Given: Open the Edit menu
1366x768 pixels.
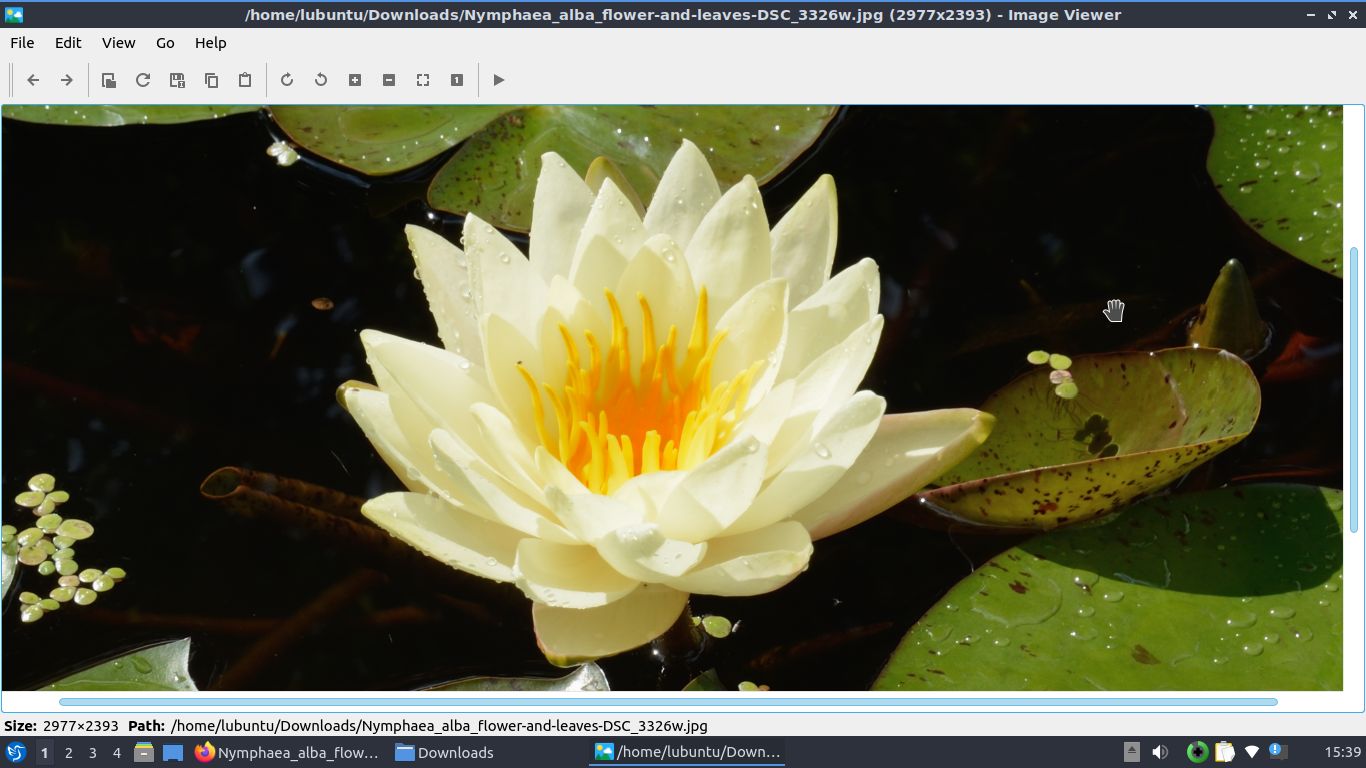Looking at the screenshot, I should coord(68,43).
